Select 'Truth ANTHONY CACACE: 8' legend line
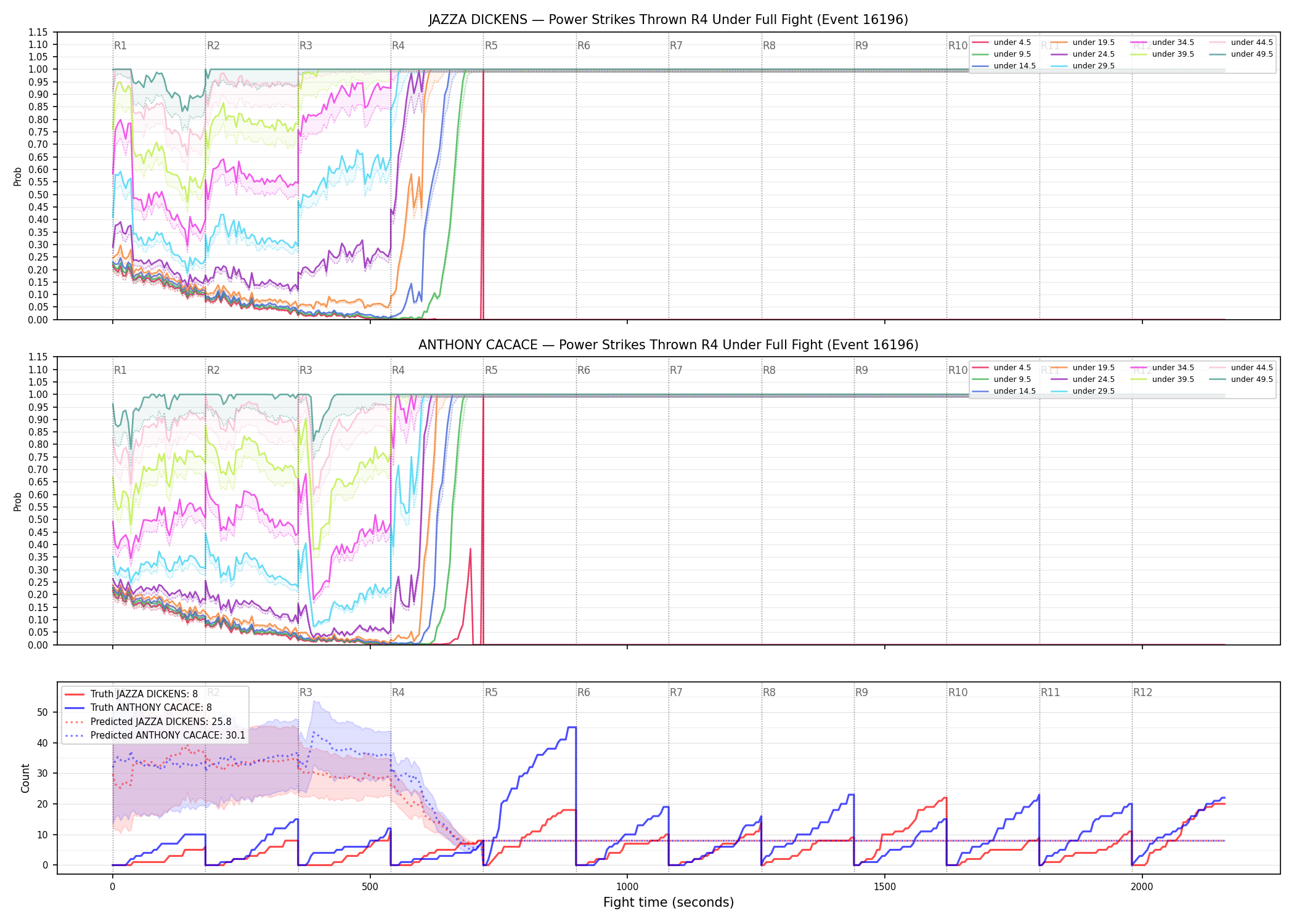Screen dimensions: 1294x924 (138, 708)
